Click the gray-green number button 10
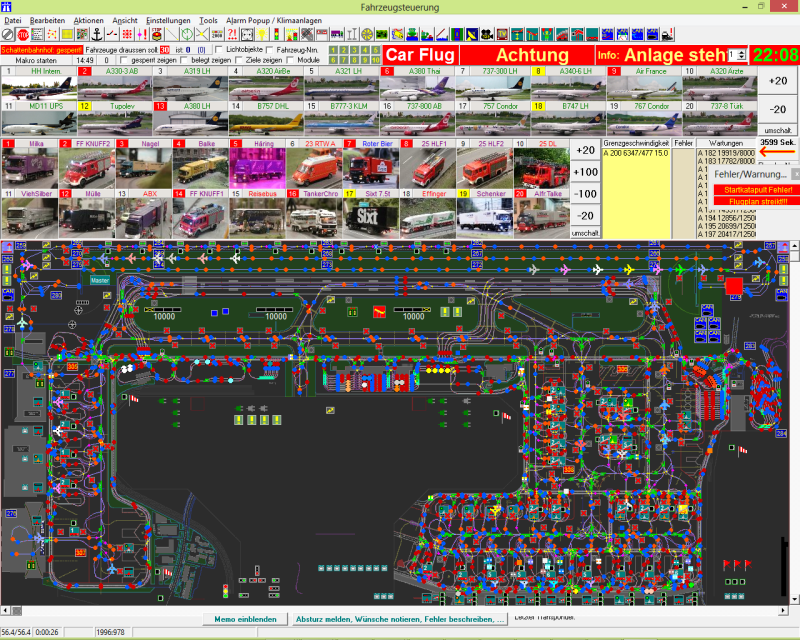 [376, 60]
